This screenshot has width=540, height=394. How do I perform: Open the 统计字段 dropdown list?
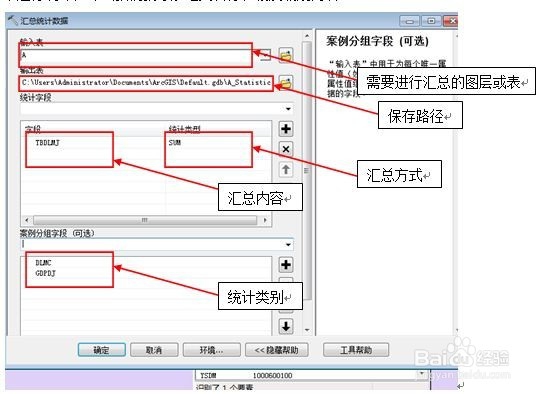288,109
